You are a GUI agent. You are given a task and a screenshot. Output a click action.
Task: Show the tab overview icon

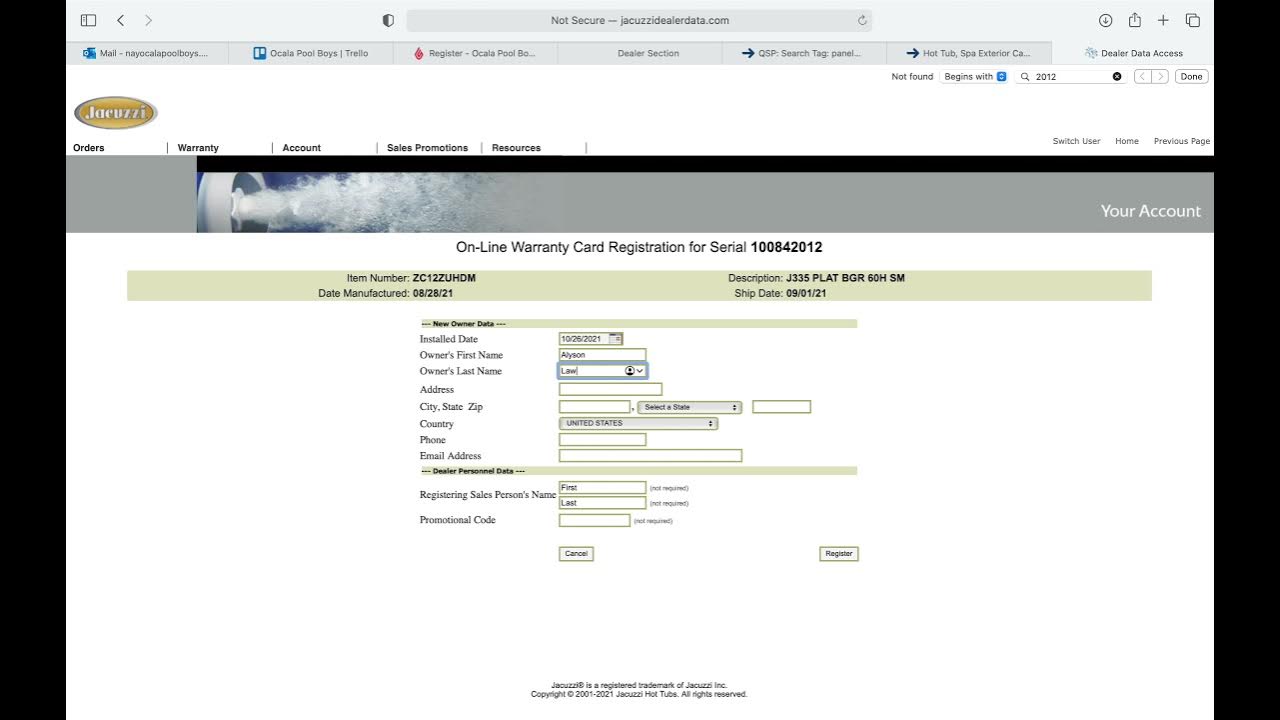tap(1193, 20)
